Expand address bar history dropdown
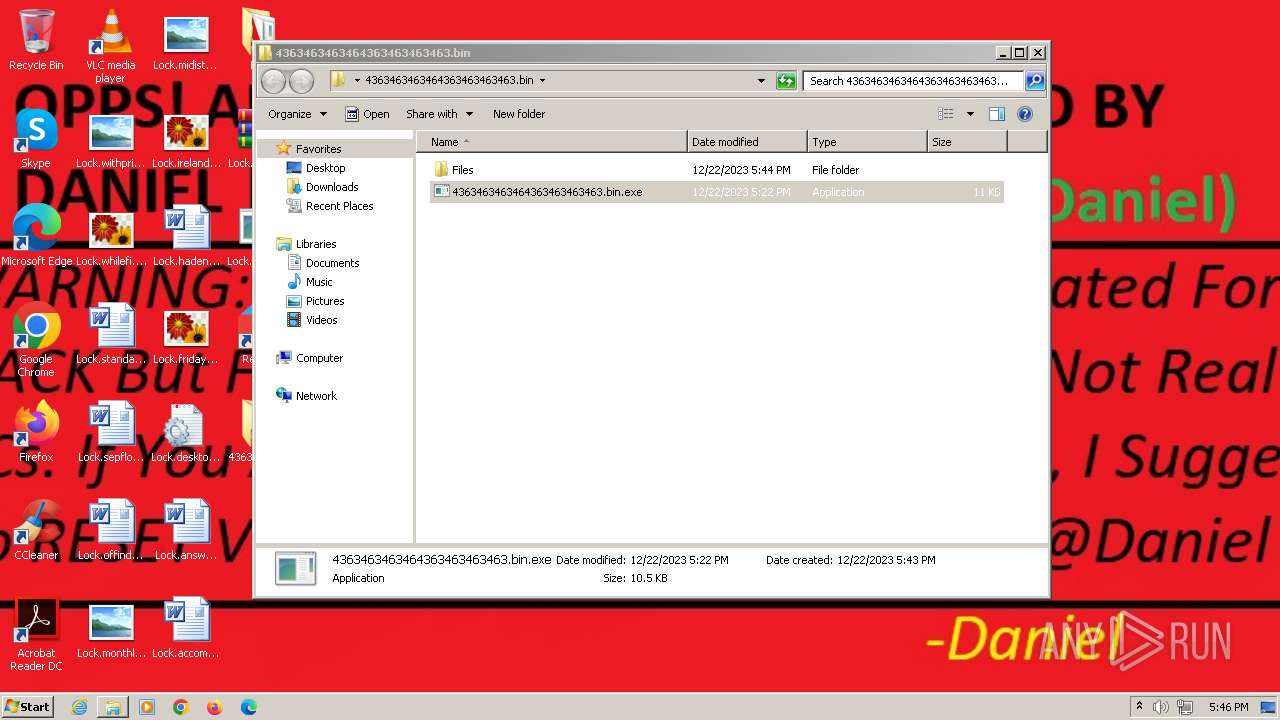The height and width of the screenshot is (720, 1280). click(761, 81)
